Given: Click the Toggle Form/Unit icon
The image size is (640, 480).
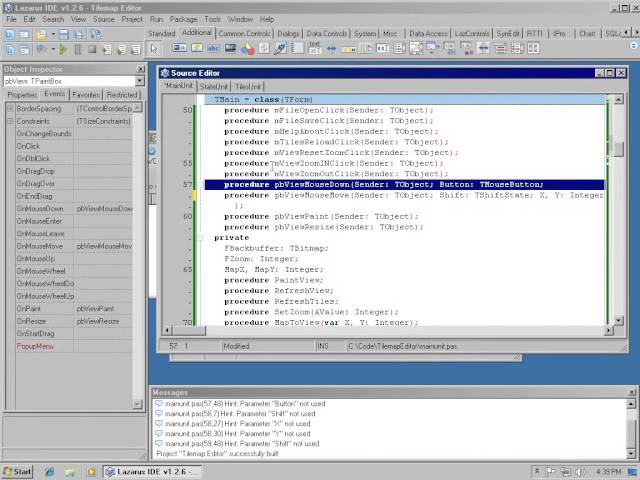Looking at the screenshot, I should (96, 35).
